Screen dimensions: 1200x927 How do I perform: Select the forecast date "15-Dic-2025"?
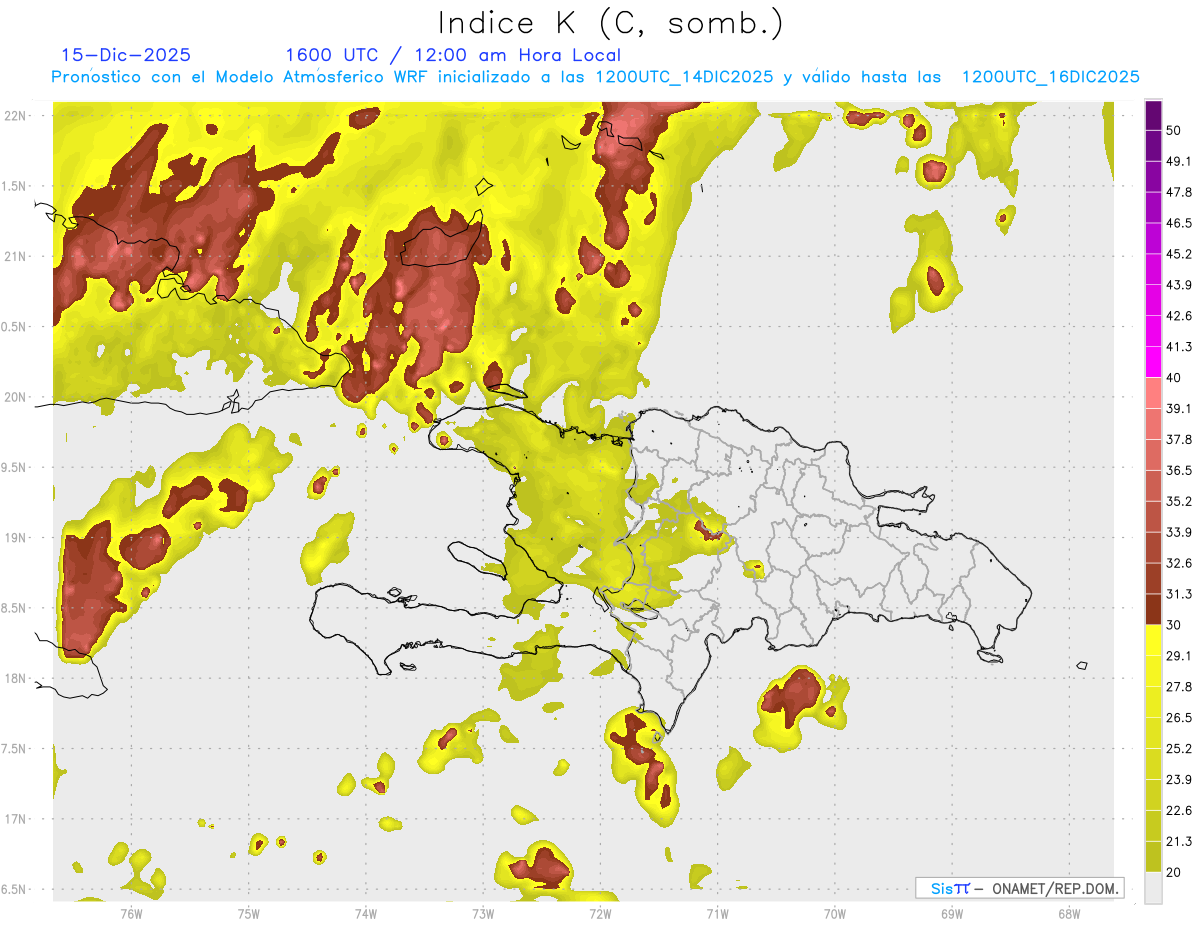click(126, 55)
